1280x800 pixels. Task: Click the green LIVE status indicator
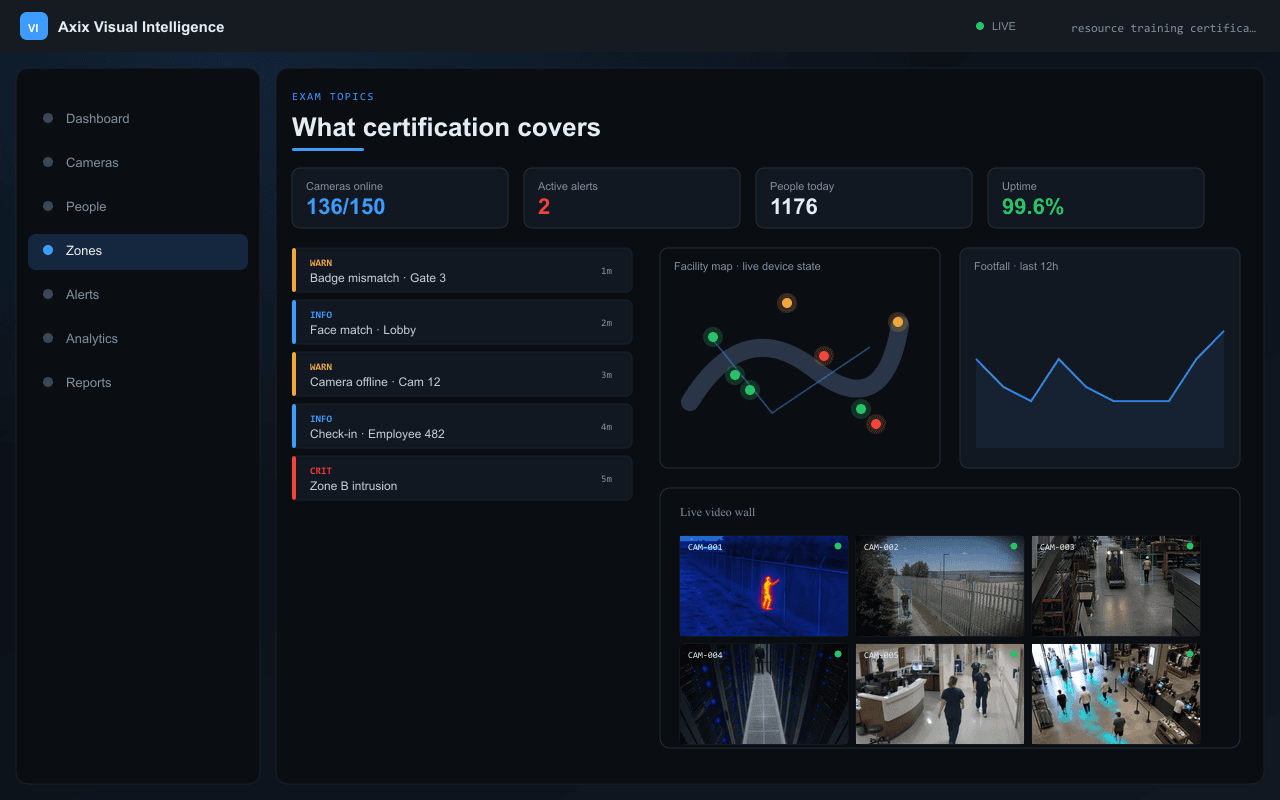pos(995,26)
